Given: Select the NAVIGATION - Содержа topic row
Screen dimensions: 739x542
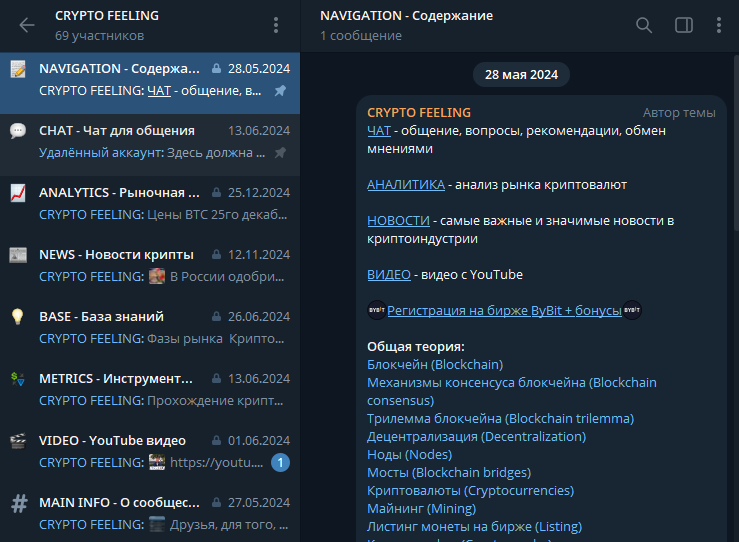Looking at the screenshot, I should 150,83.
